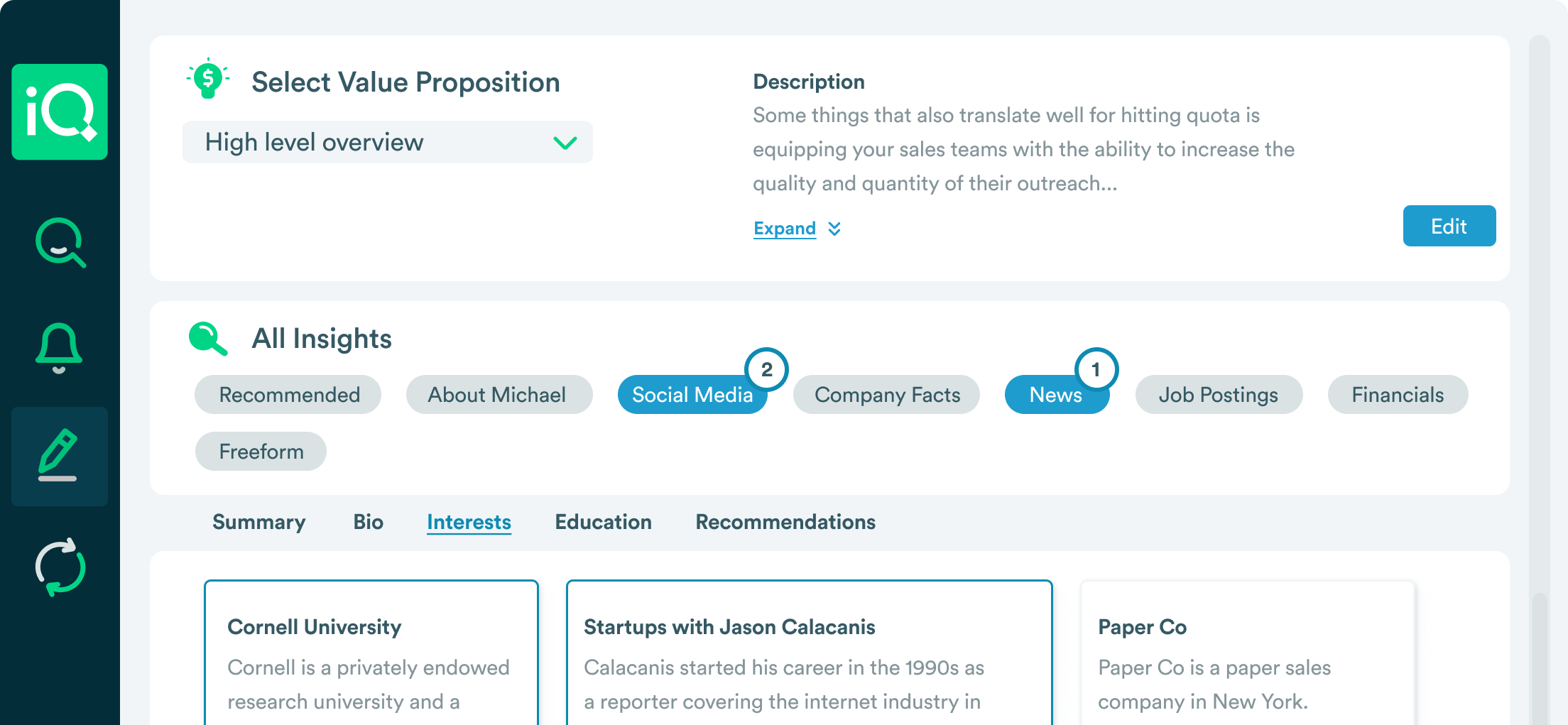
Task: Open notifications bell in sidebar
Action: click(x=59, y=347)
